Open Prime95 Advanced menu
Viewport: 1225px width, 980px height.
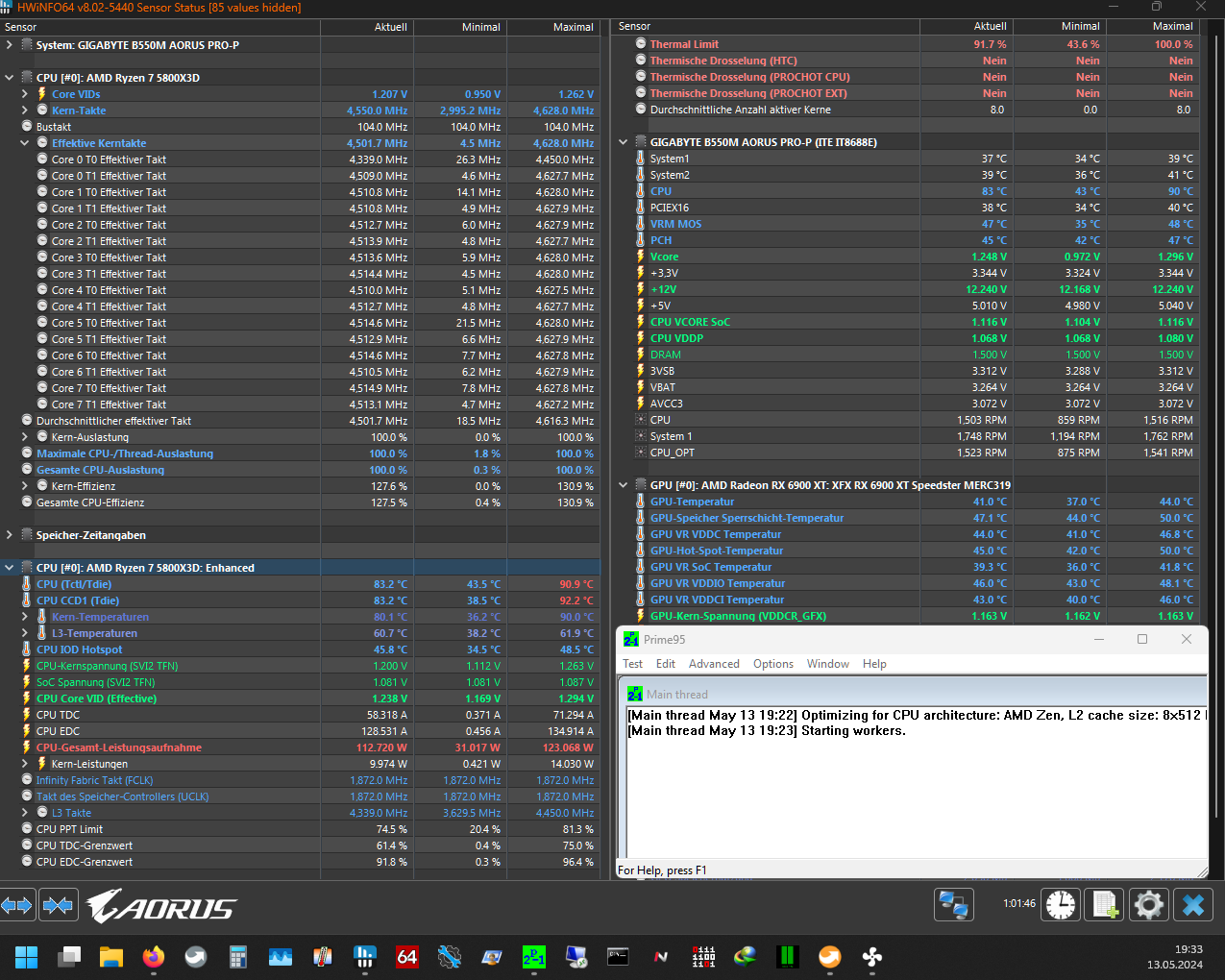coord(714,664)
